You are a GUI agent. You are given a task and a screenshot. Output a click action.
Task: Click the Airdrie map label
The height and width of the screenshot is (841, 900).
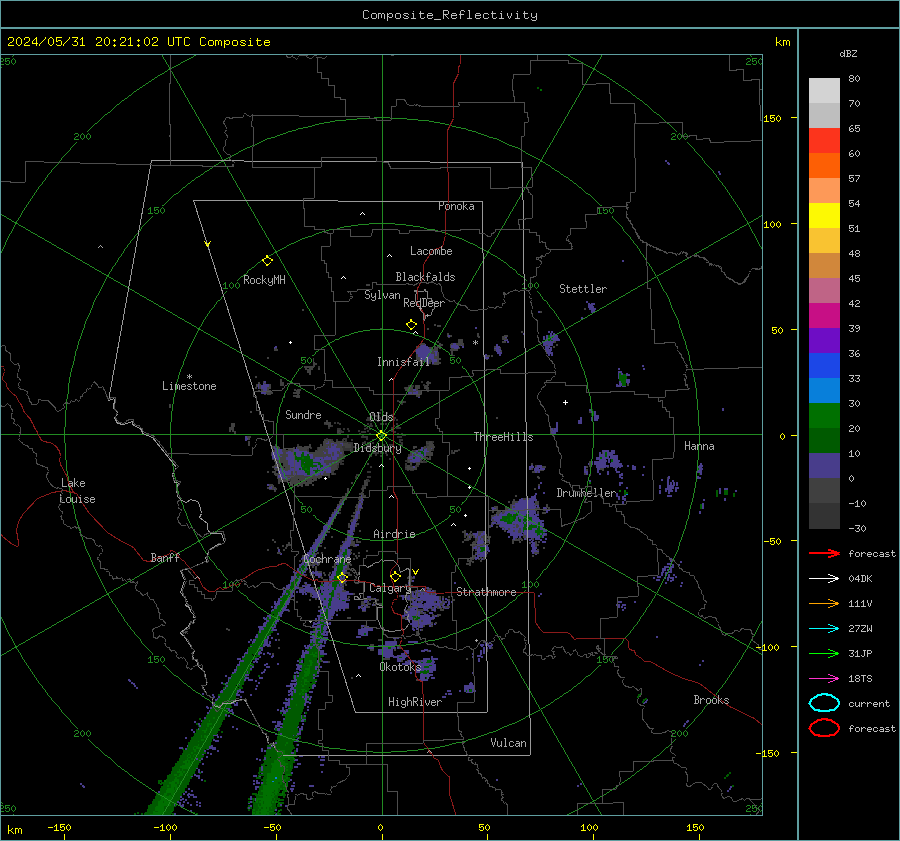click(394, 534)
